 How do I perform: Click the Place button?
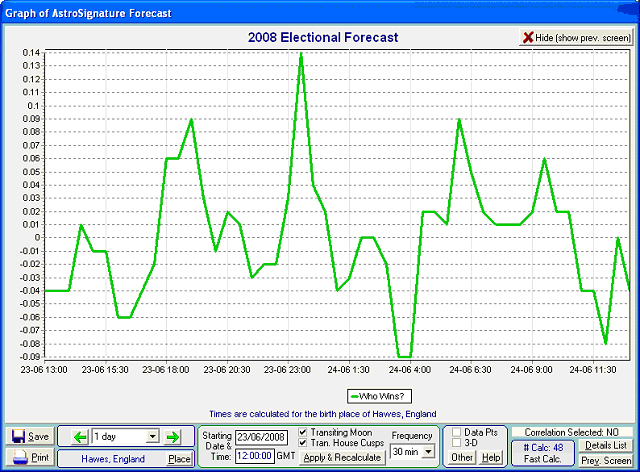click(x=179, y=459)
